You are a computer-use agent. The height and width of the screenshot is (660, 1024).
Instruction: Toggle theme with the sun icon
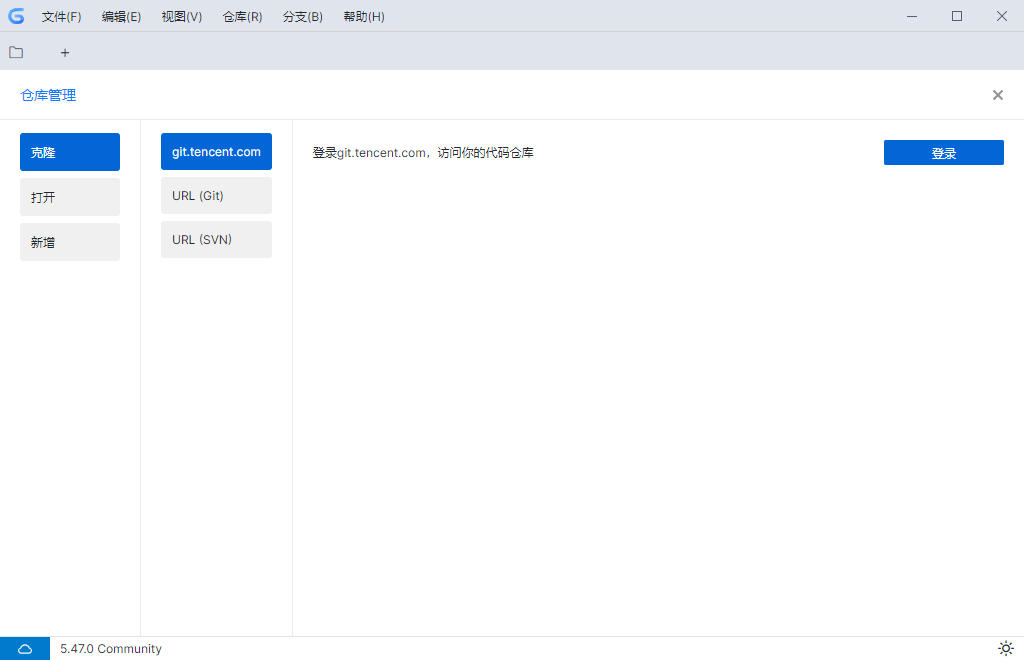pos(1006,648)
